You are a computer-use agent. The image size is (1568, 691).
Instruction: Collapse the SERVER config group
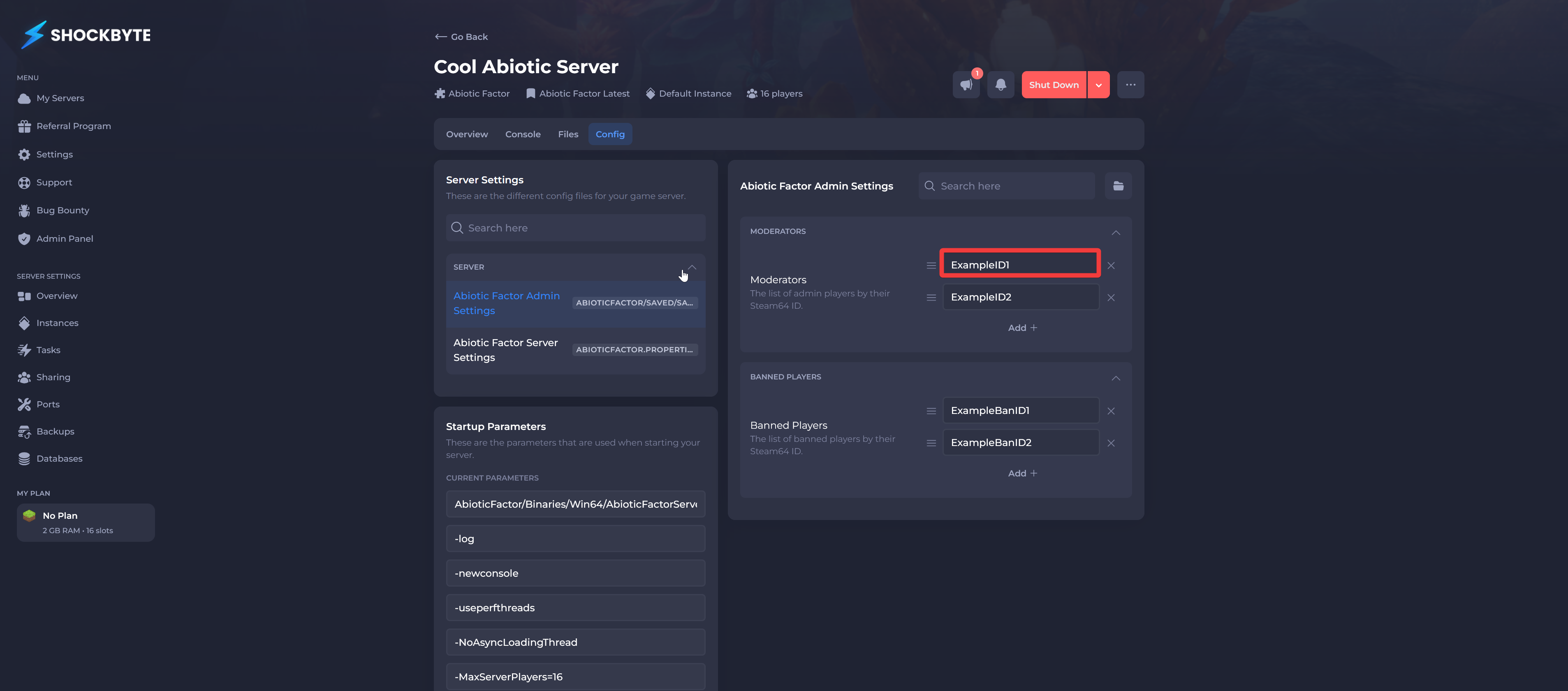[692, 267]
